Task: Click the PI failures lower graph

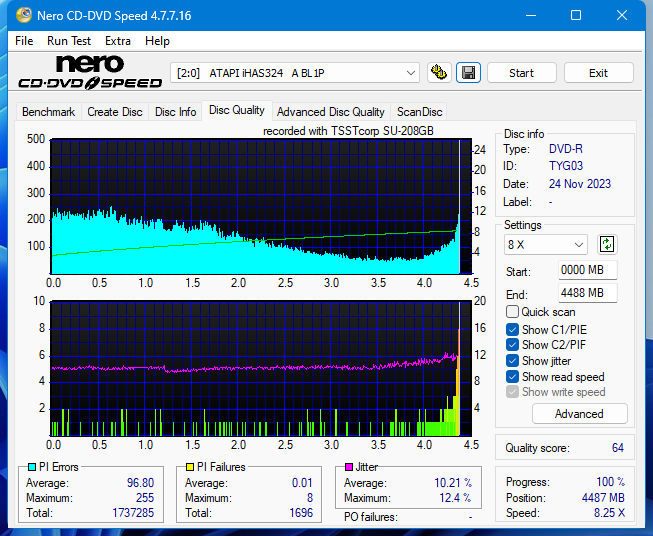Action: 261,368
